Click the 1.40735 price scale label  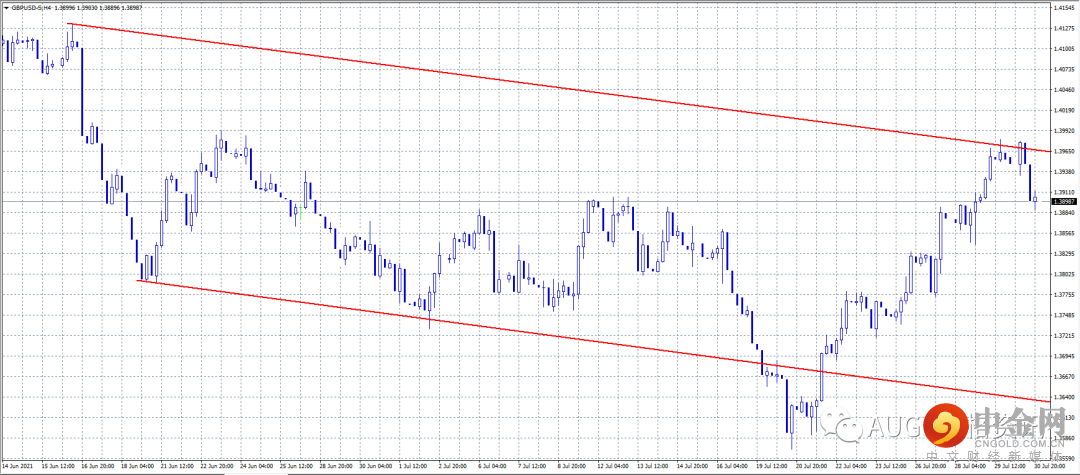(1065, 69)
